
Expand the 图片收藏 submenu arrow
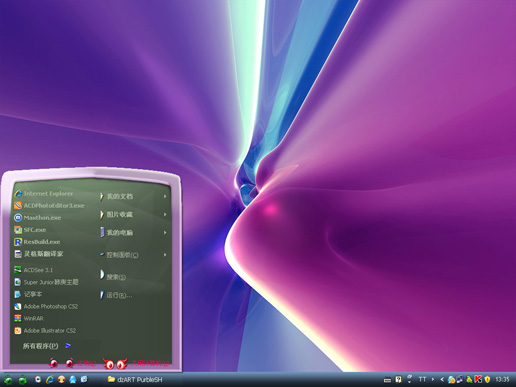[x=165, y=214]
